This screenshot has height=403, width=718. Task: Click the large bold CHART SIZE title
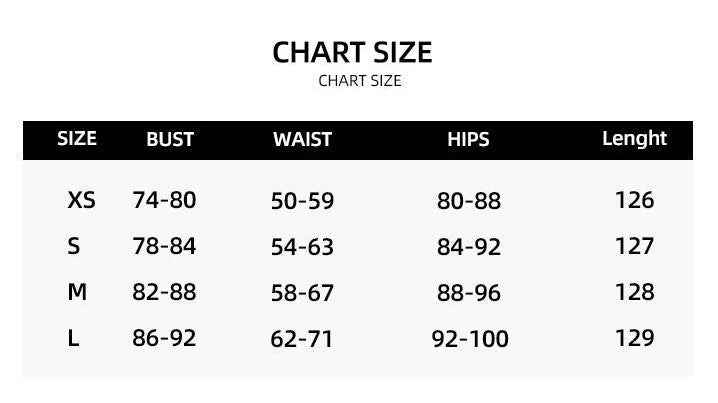tap(352, 52)
